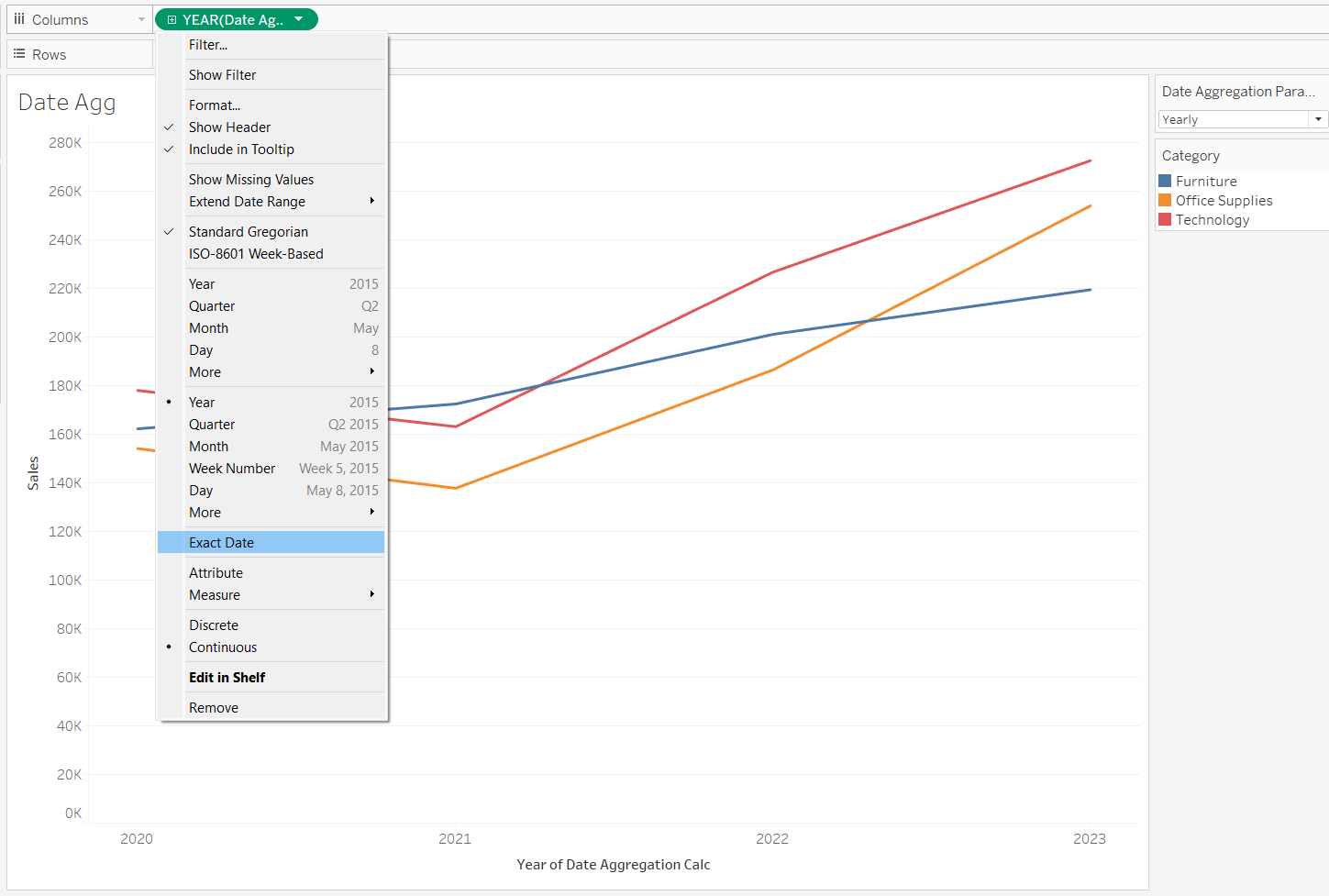This screenshot has width=1329, height=896.
Task: Click the Furniture blue color swatch
Action: (x=1165, y=182)
